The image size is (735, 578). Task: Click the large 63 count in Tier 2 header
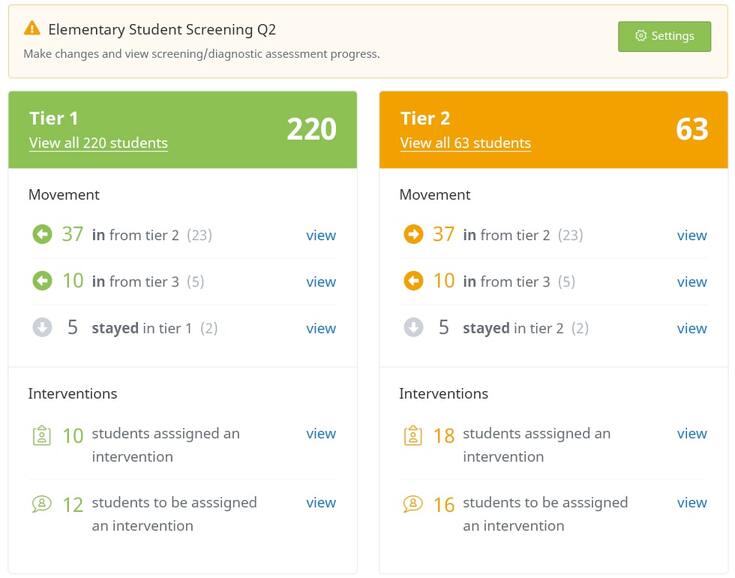[692, 129]
